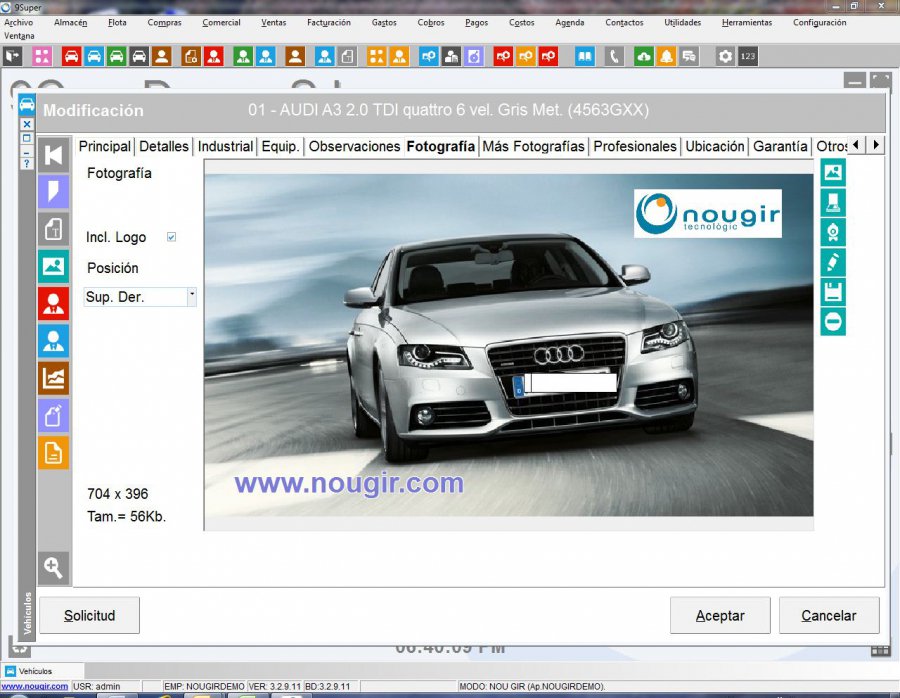900x698 pixels.
Task: Click the first-record arrow in left sidebar
Action: (53, 155)
